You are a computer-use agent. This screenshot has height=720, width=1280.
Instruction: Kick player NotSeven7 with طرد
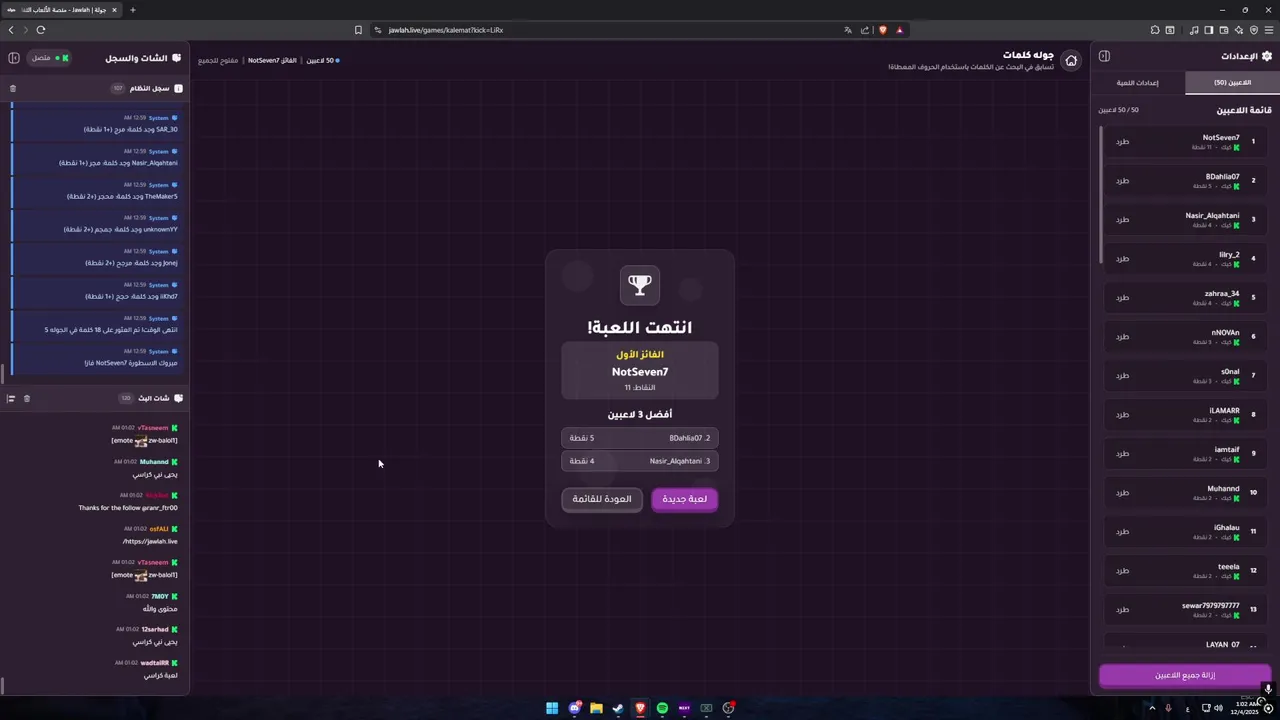(1122, 142)
